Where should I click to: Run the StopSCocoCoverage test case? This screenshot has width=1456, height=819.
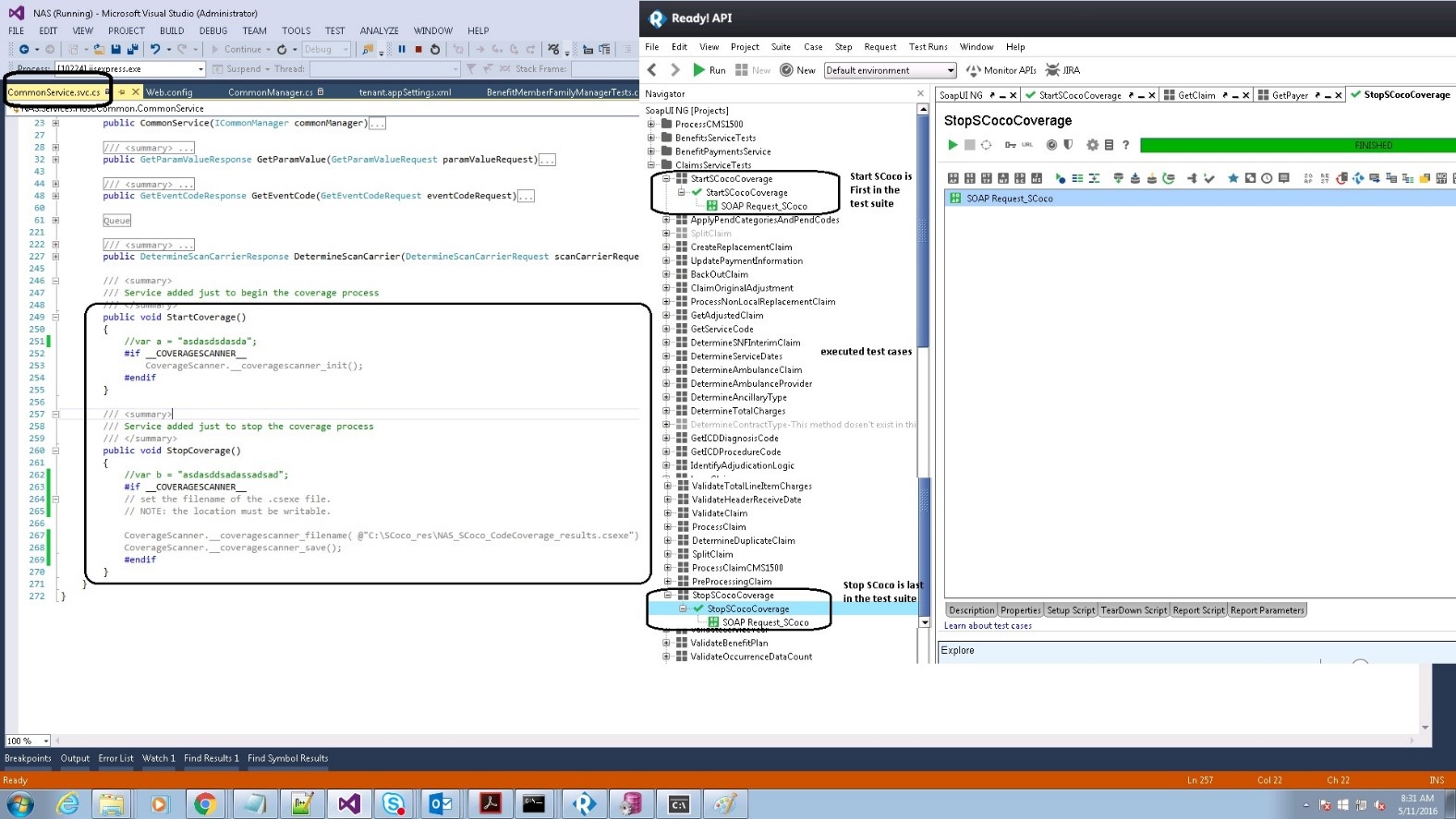(x=952, y=145)
